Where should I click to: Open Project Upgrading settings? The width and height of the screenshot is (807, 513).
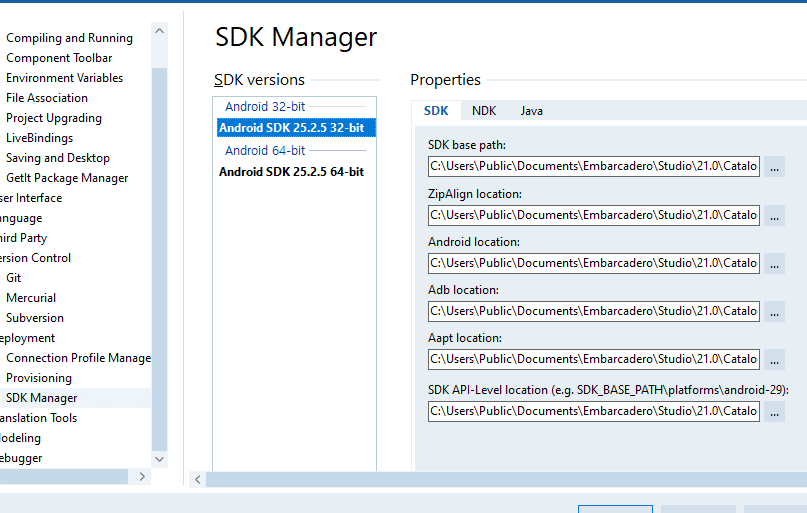click(54, 118)
